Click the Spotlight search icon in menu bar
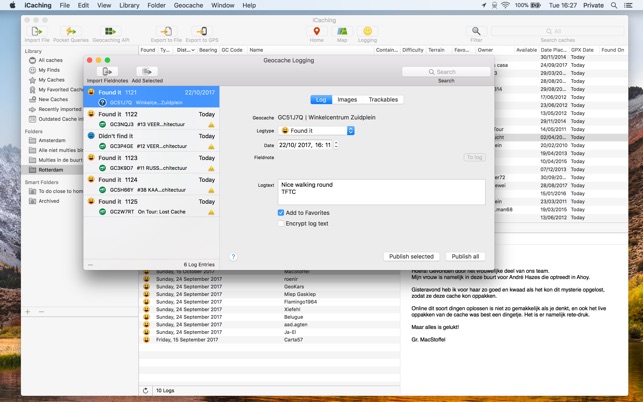Screen dimensions: 643x402 point(614,5)
